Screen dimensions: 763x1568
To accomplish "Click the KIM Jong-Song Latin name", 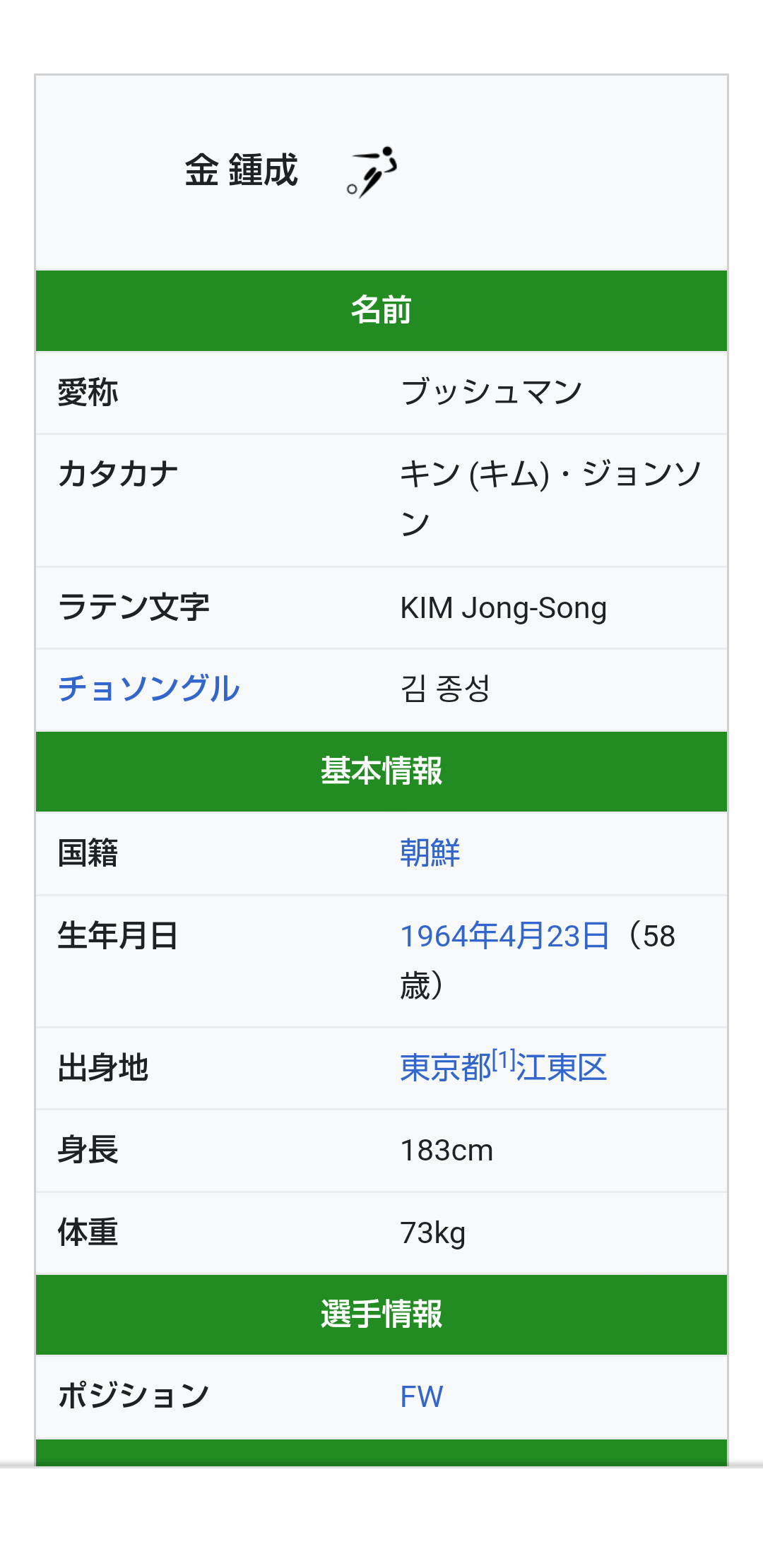I will [503, 608].
